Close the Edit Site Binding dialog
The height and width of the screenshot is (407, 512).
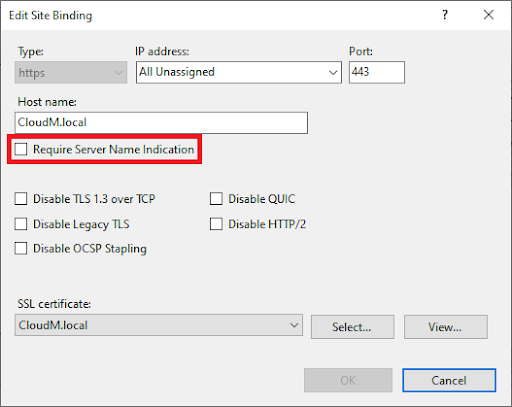point(489,15)
